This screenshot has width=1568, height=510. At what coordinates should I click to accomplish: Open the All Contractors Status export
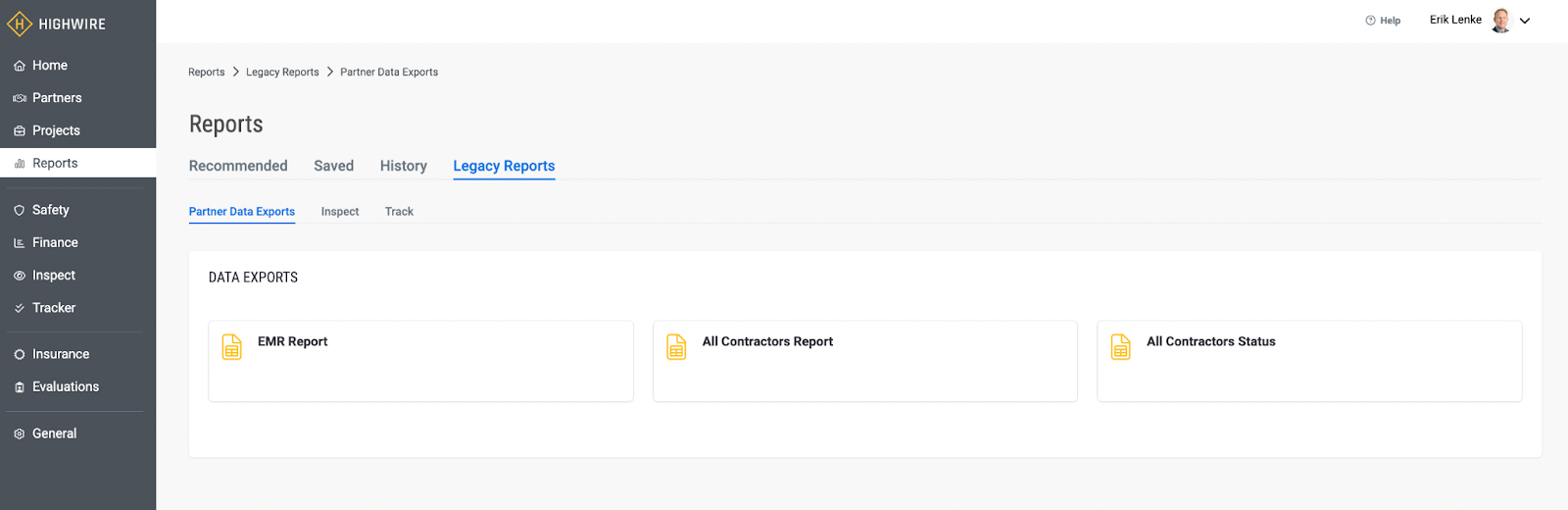1309,361
